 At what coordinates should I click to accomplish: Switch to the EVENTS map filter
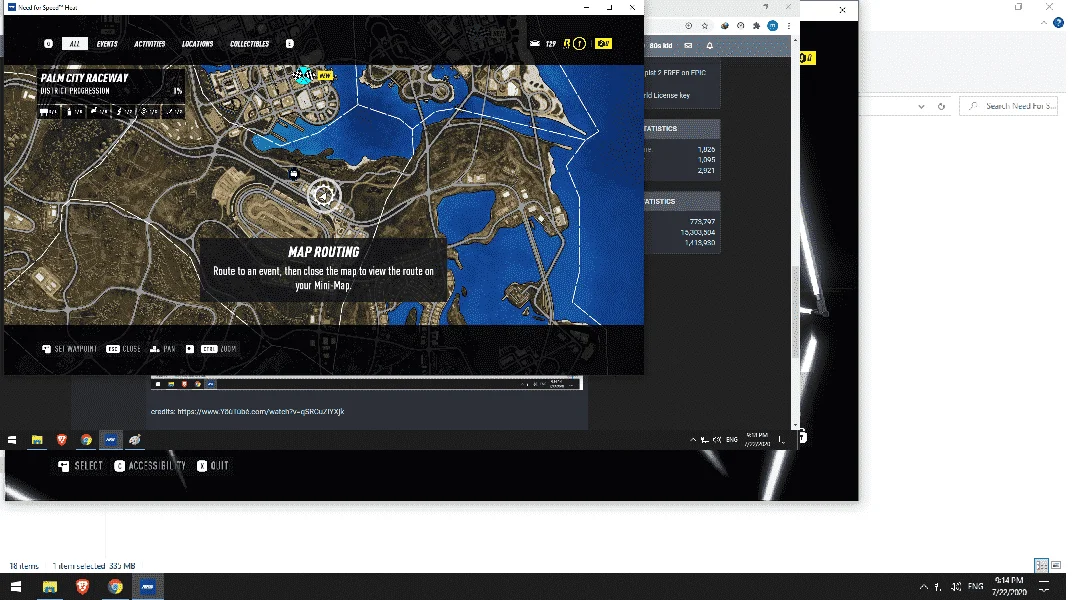pyautogui.click(x=107, y=44)
